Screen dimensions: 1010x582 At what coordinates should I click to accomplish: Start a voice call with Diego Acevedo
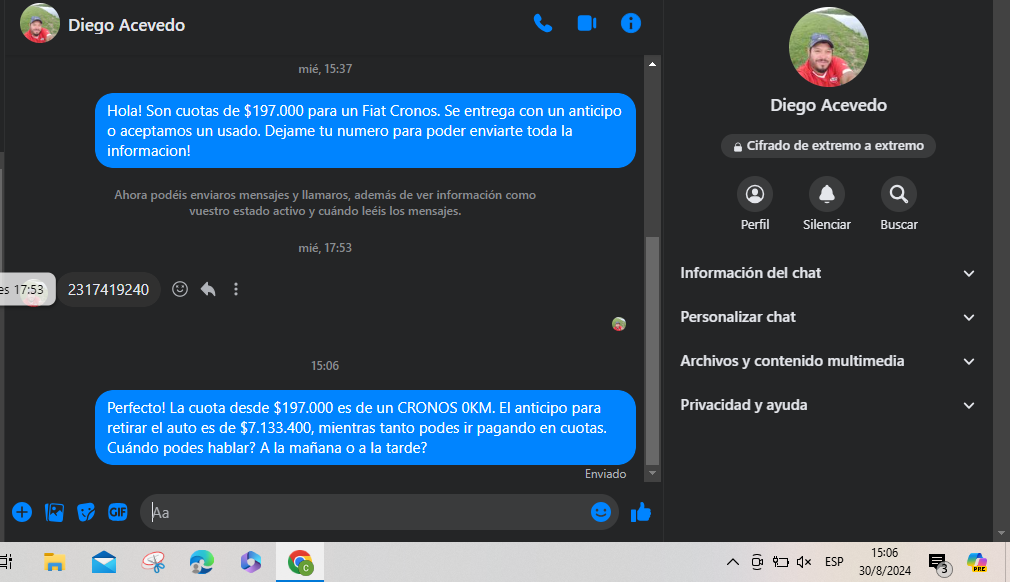click(x=543, y=24)
